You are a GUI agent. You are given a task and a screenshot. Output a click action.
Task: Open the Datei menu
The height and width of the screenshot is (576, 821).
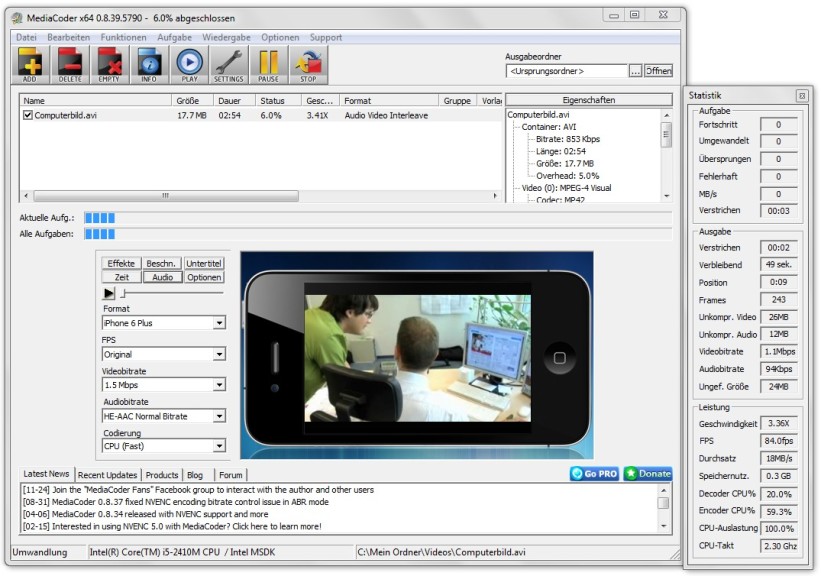(26, 38)
